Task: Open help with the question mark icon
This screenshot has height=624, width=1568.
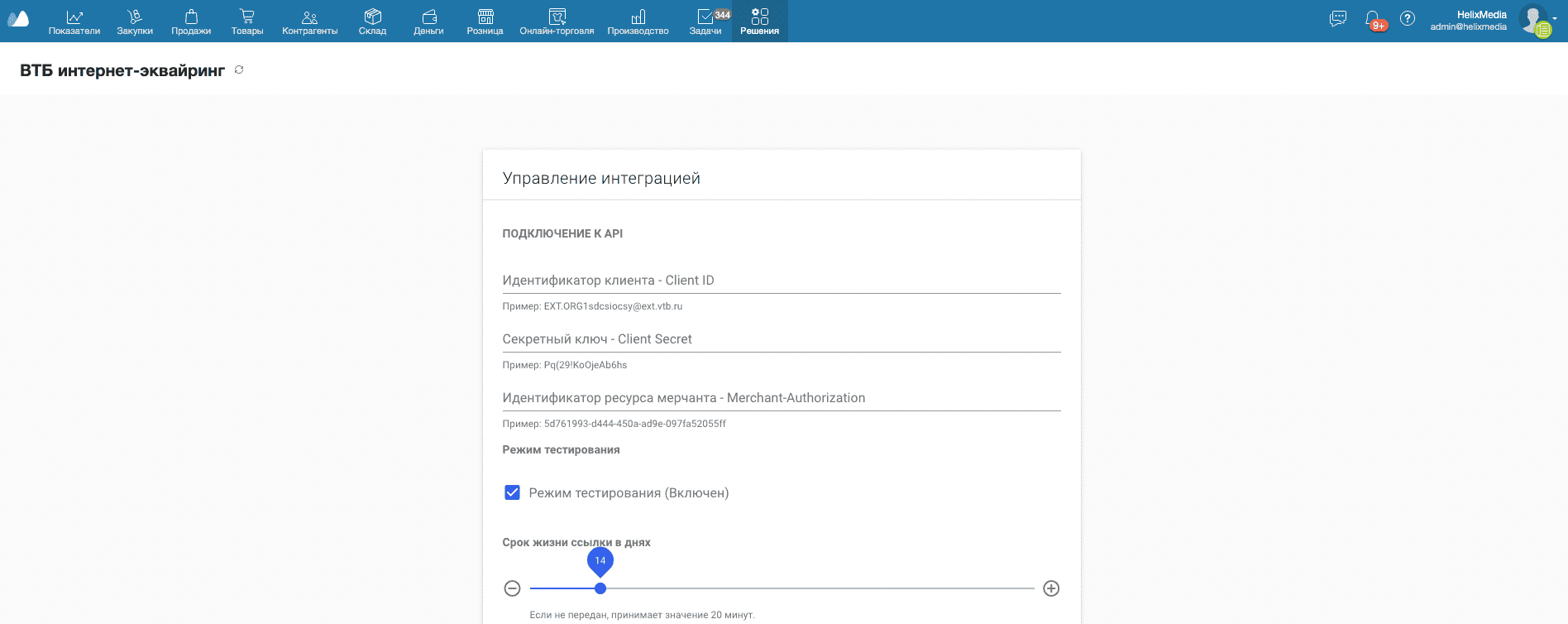Action: coord(1408,18)
